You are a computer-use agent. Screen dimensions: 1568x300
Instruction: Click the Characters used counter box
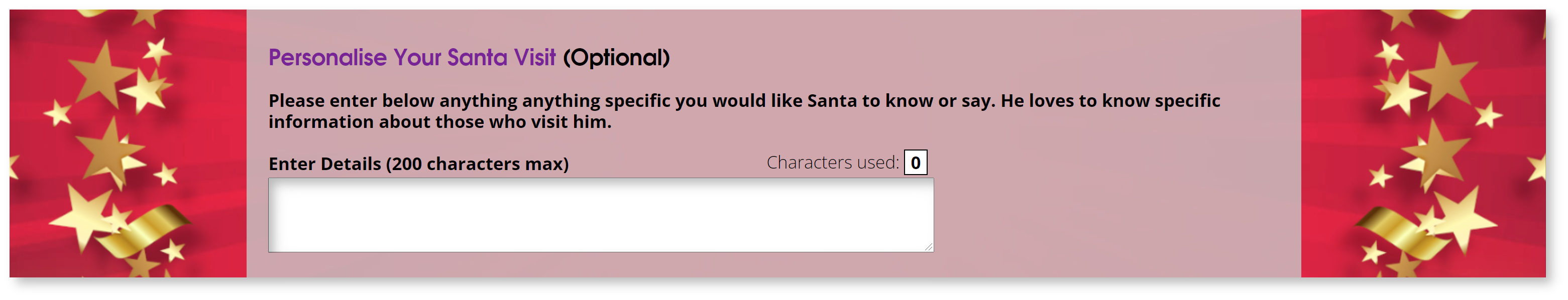pyautogui.click(x=915, y=163)
